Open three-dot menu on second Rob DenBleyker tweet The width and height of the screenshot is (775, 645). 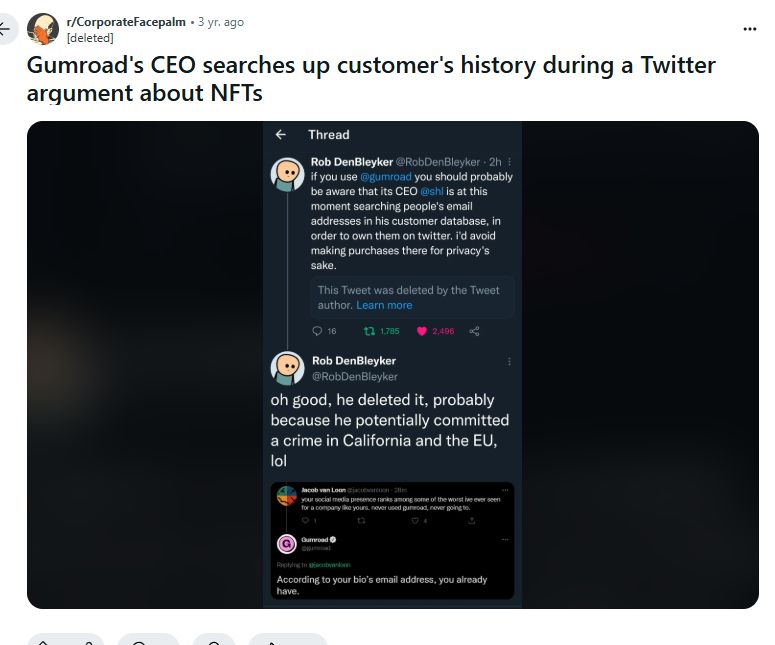pos(509,361)
